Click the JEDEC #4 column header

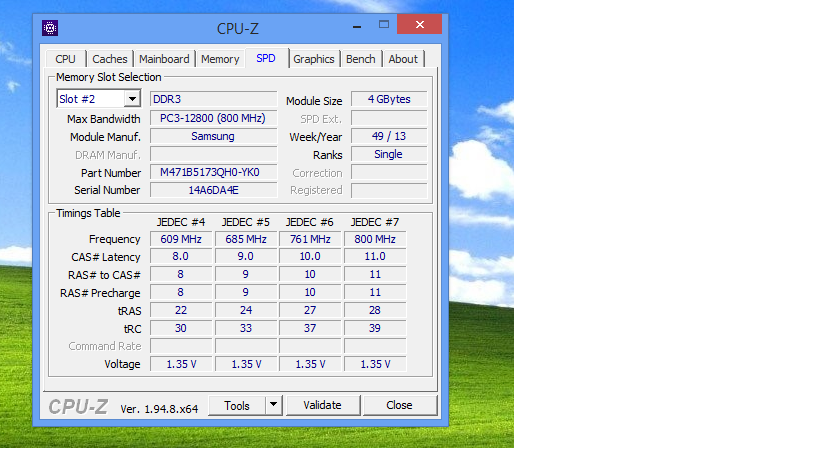point(181,222)
